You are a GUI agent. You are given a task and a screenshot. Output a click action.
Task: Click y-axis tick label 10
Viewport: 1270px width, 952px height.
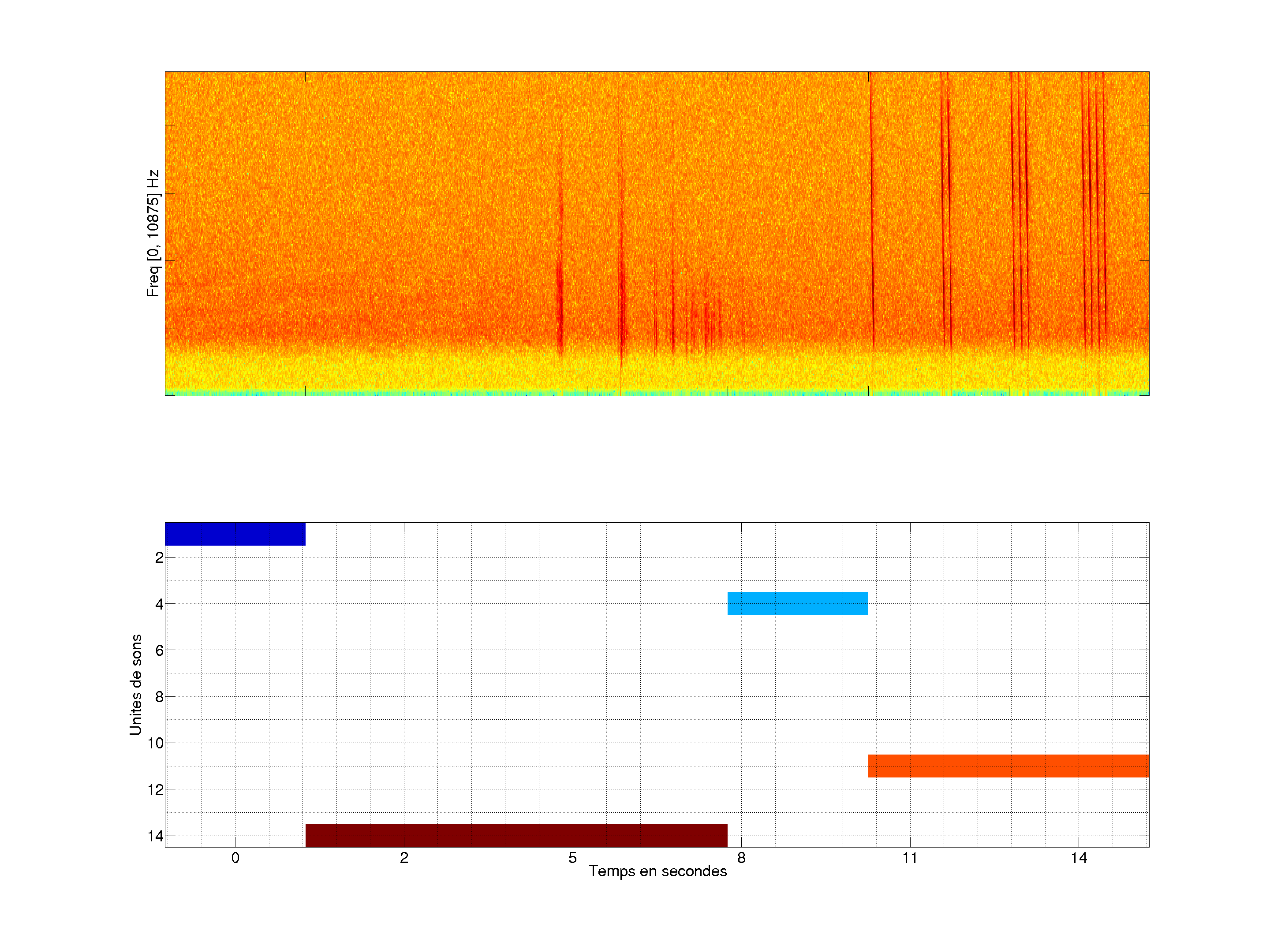click(156, 743)
